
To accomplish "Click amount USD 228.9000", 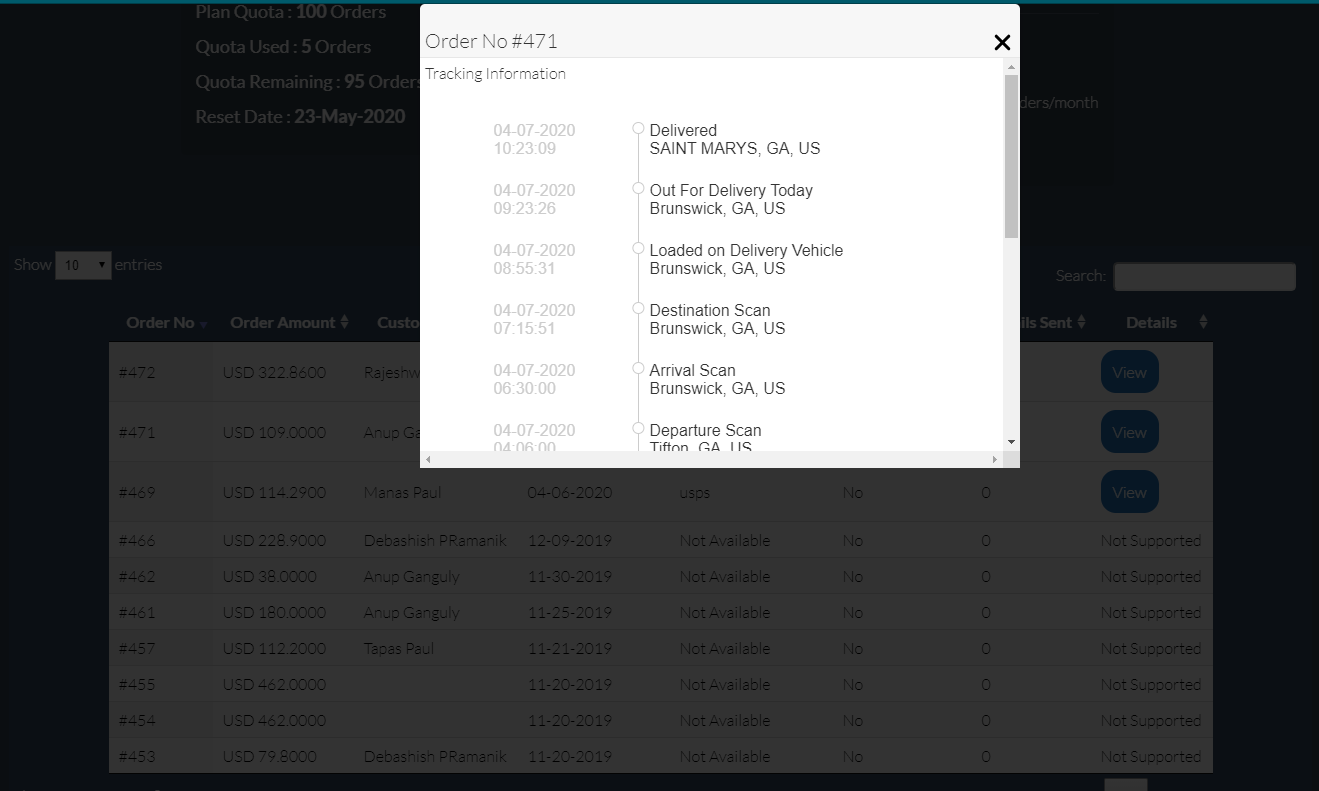I will point(275,540).
